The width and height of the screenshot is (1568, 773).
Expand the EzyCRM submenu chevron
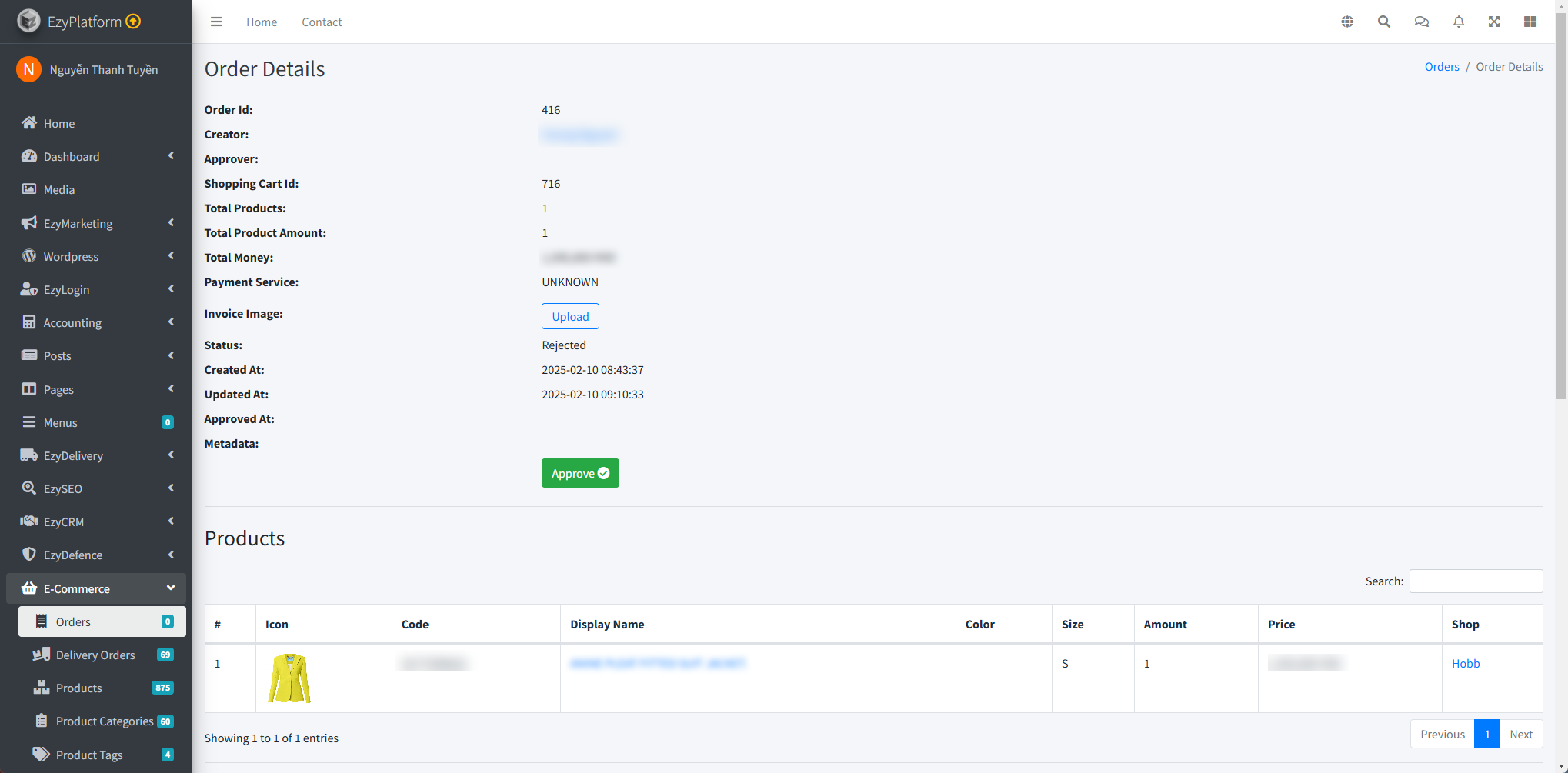point(171,521)
